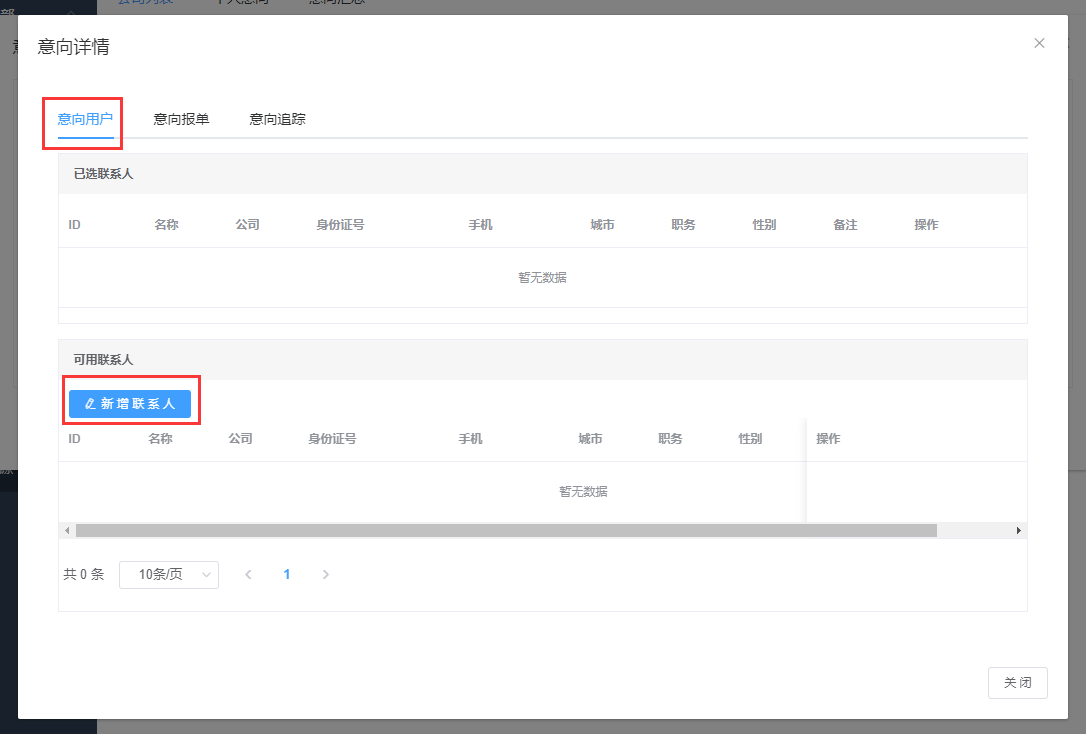
Task: Click 备注 column header in 已选联系人 table
Action: click(x=845, y=225)
